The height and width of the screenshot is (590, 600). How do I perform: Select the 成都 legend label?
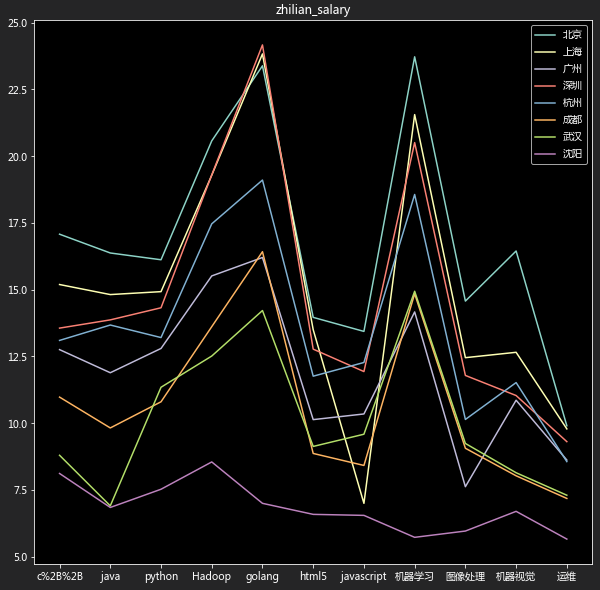pos(572,120)
